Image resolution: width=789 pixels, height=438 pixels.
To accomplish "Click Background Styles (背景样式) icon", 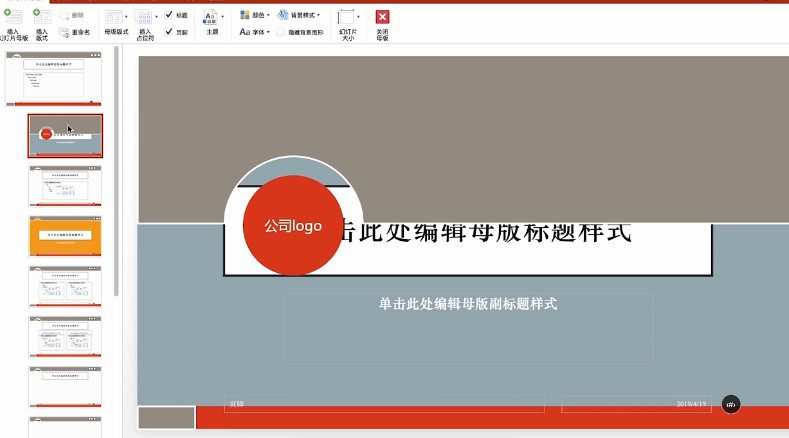I will point(283,15).
